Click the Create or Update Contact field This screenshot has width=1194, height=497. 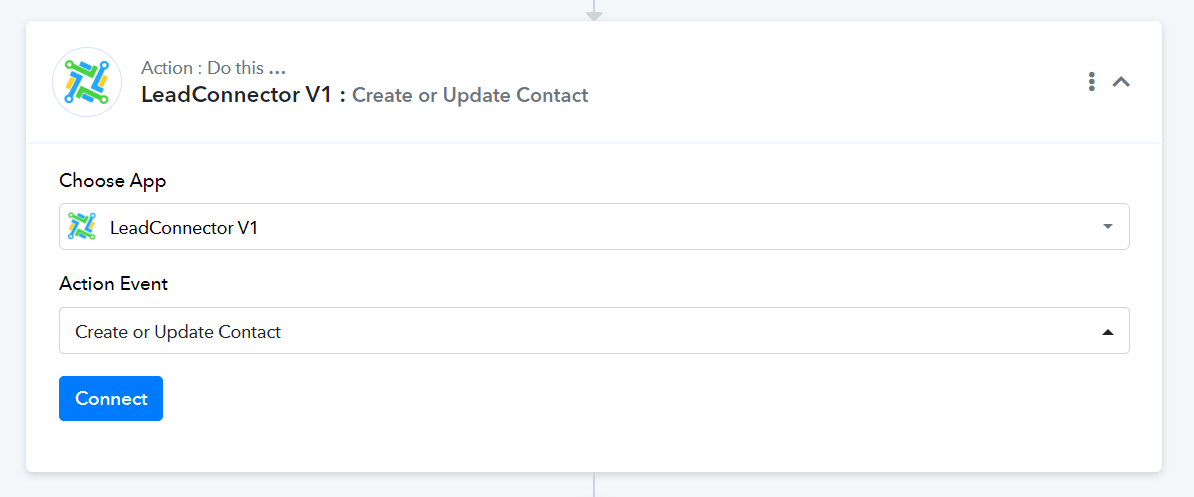[500, 331]
